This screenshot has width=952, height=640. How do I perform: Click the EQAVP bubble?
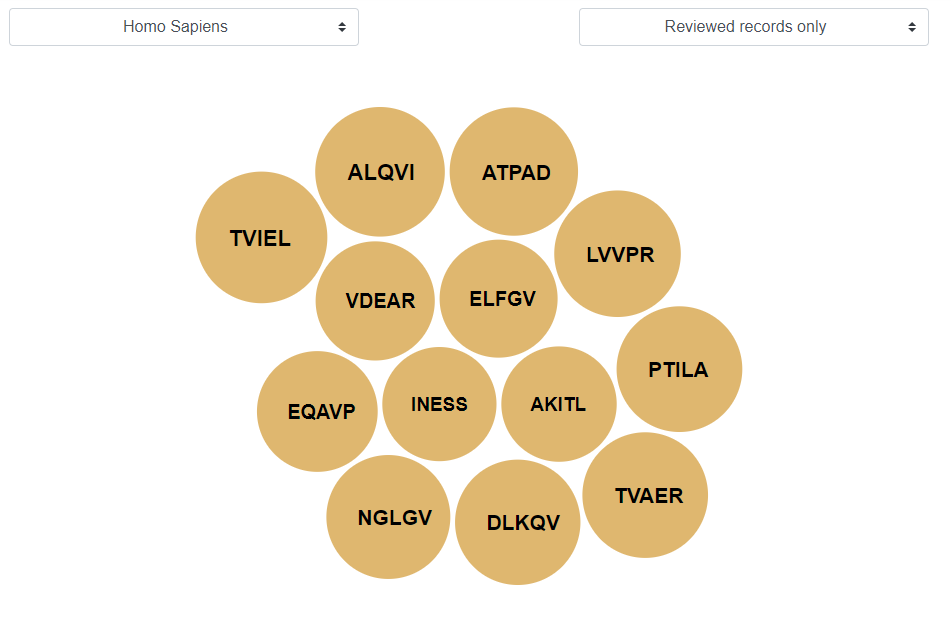point(317,412)
